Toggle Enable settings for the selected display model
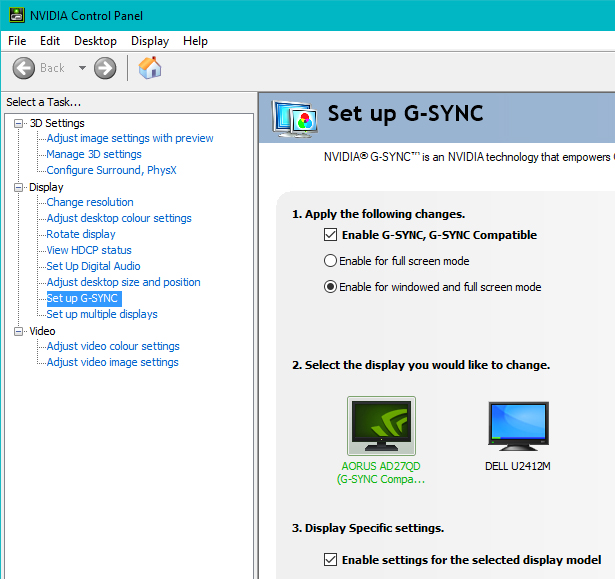The width and height of the screenshot is (615, 579). (330, 559)
